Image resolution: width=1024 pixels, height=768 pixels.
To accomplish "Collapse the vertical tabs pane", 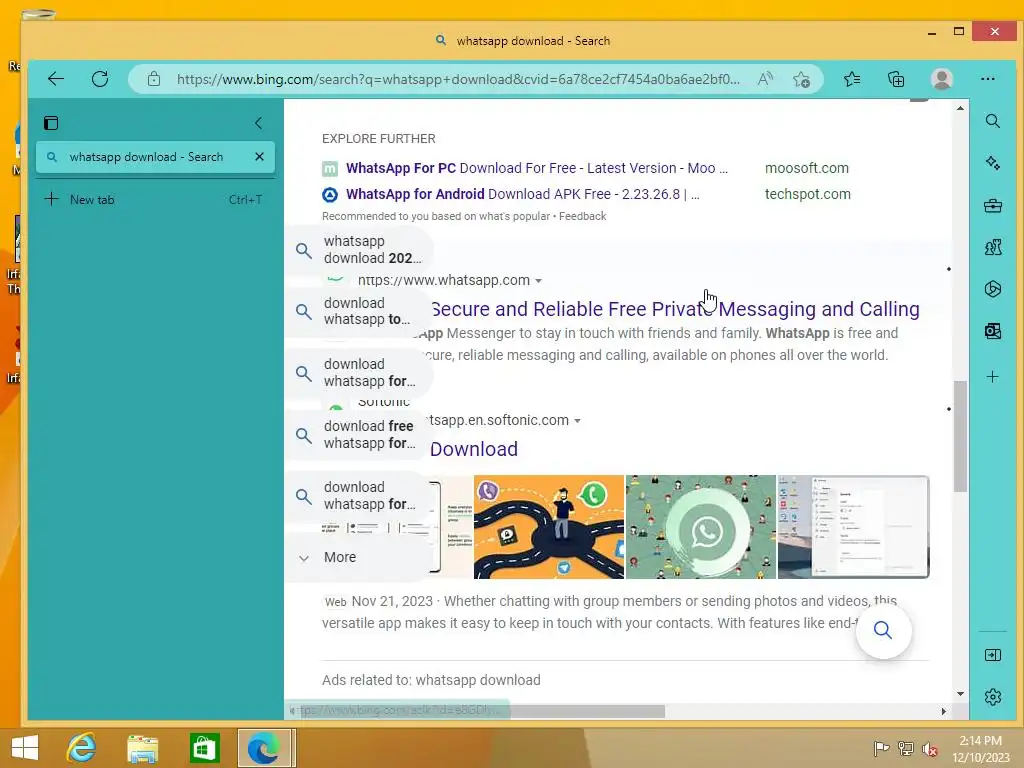I will (x=259, y=123).
